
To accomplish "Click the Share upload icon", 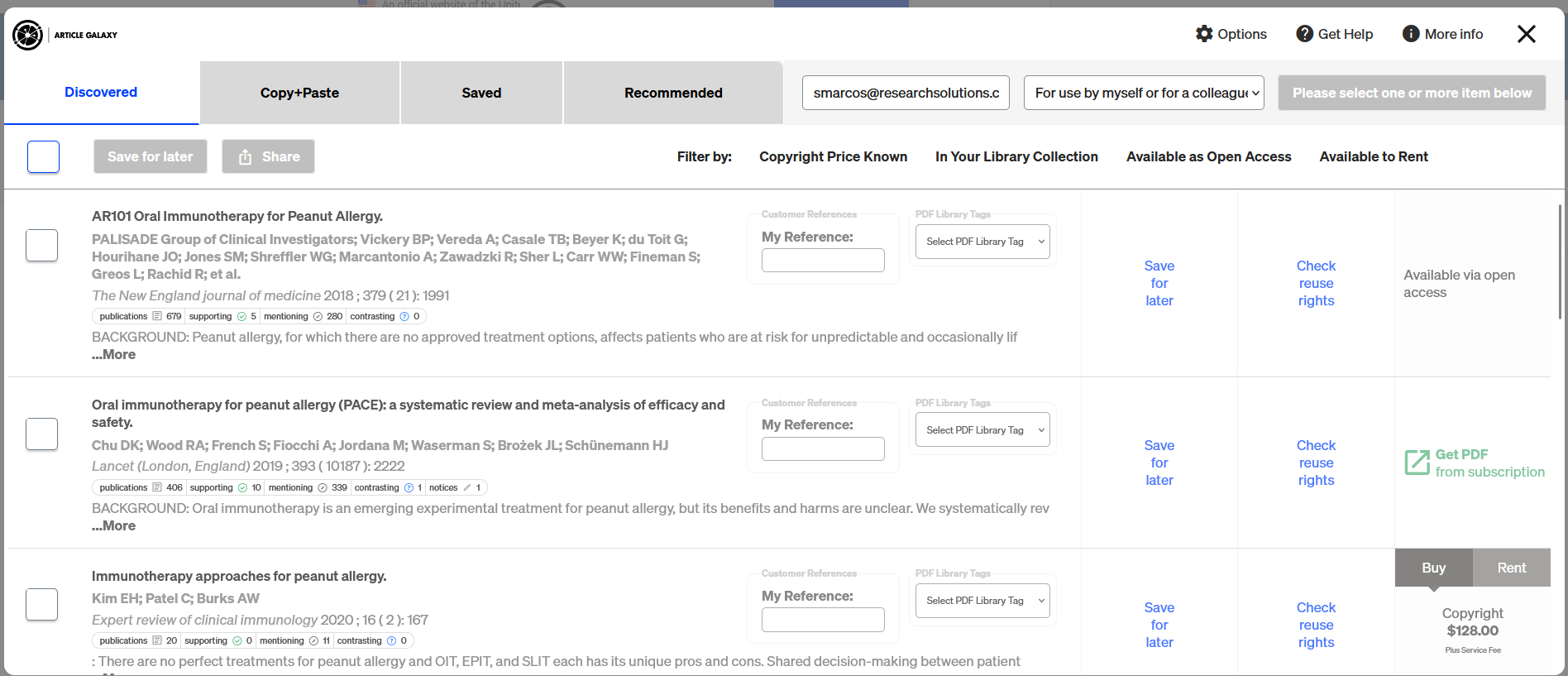I will click(246, 157).
